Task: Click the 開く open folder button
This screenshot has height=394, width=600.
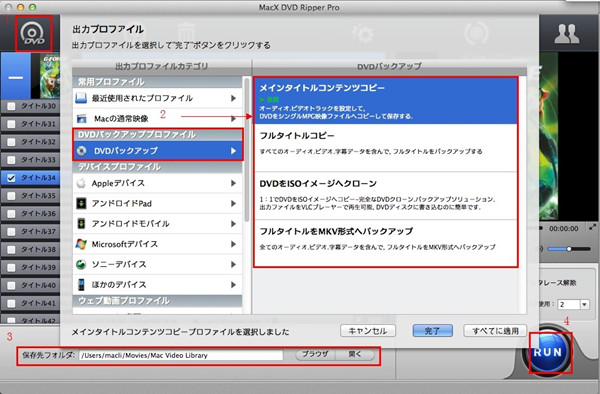Action: [x=355, y=355]
